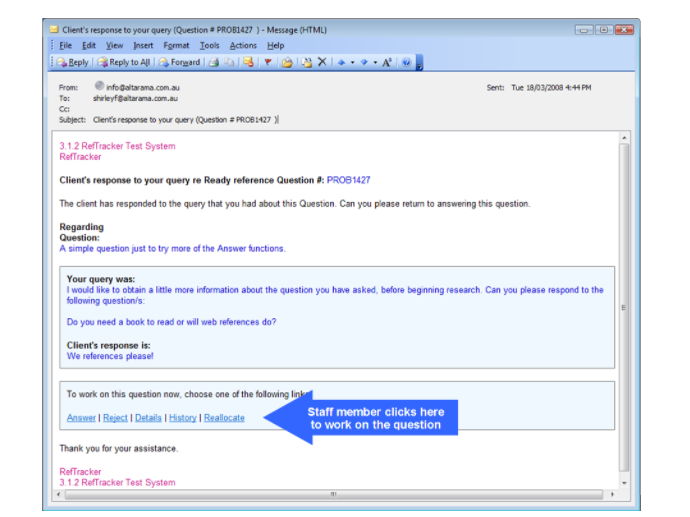Click the junk sender envelope icon
Screen dimensions: 690x517
click(249, 62)
